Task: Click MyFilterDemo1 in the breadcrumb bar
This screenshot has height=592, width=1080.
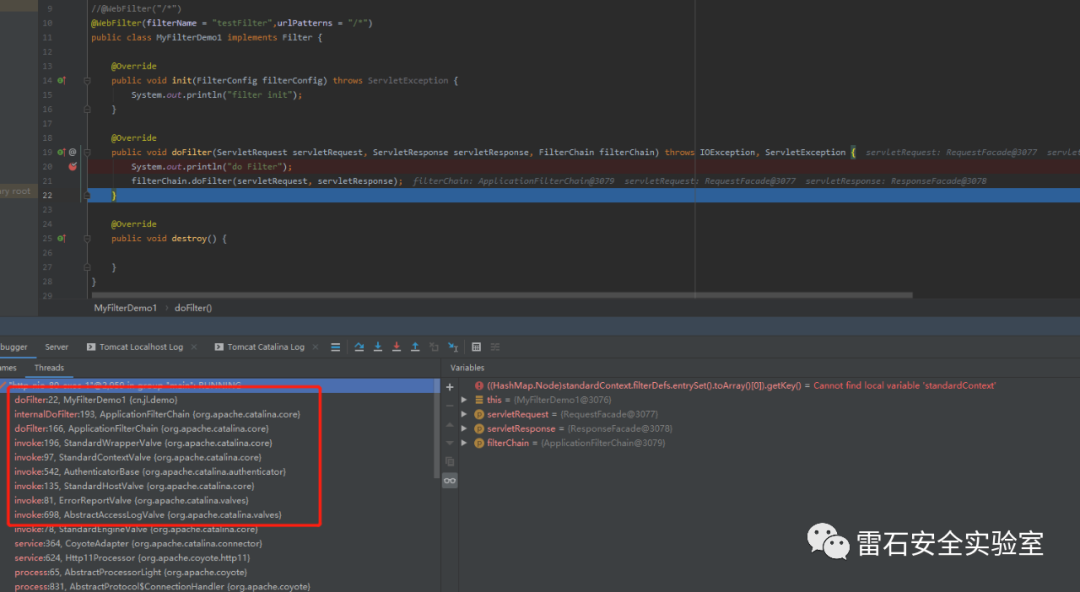Action: tap(125, 308)
